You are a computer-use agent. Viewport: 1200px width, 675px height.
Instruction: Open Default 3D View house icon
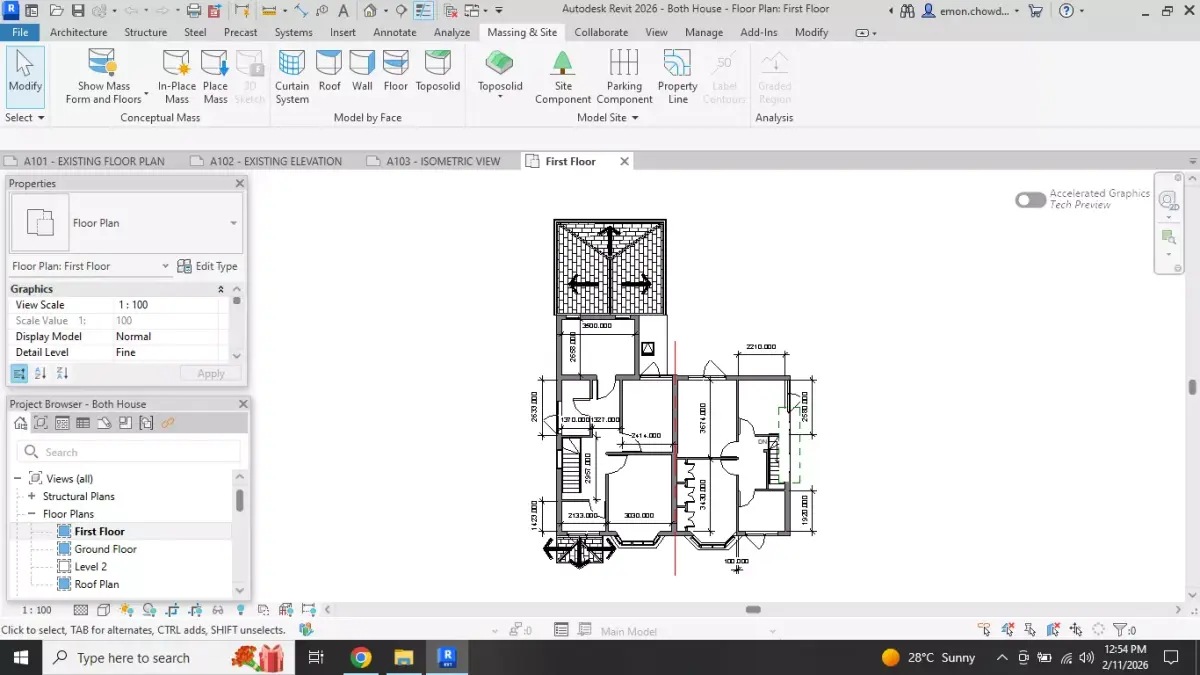(x=370, y=11)
